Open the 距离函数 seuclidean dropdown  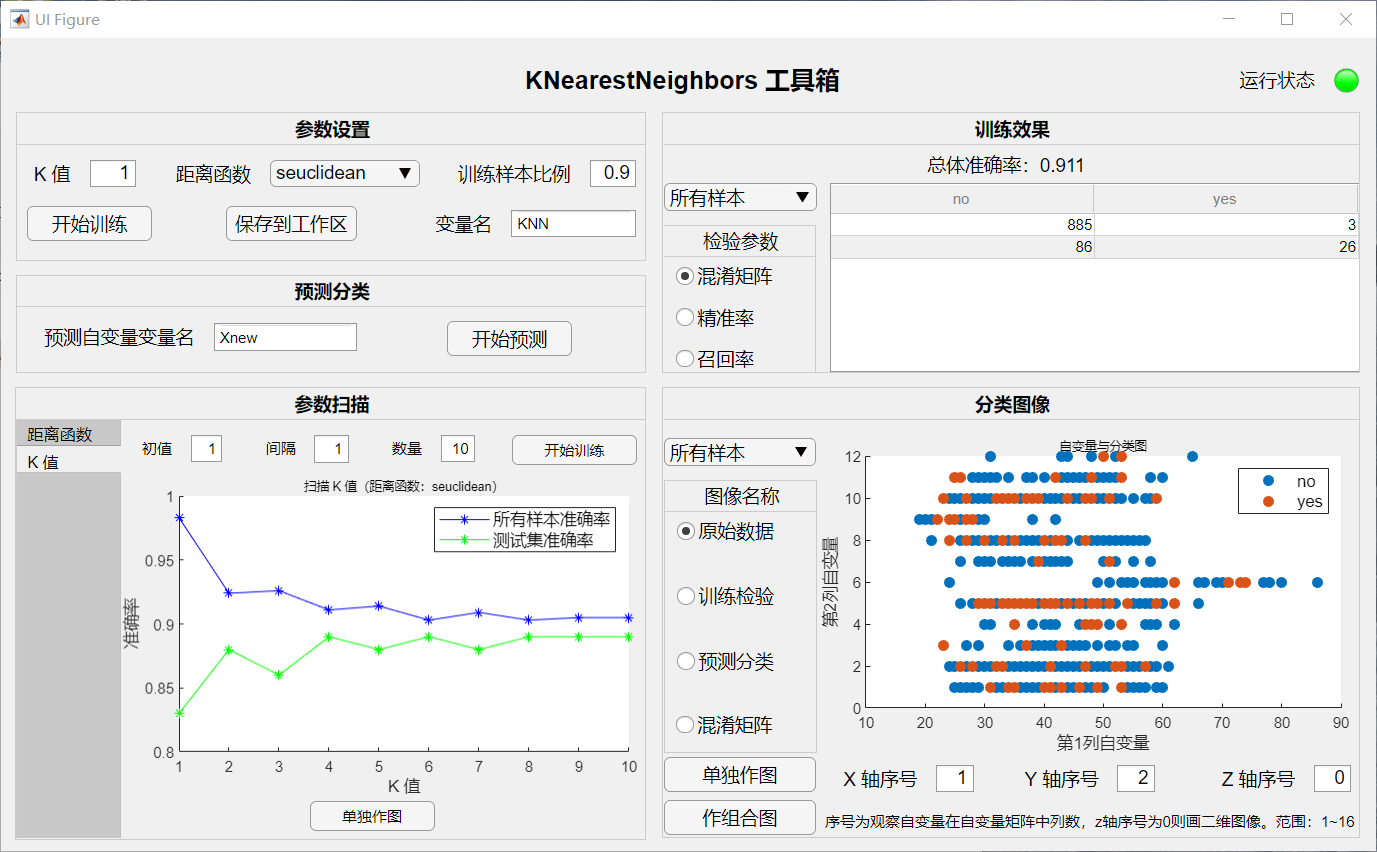pos(344,173)
